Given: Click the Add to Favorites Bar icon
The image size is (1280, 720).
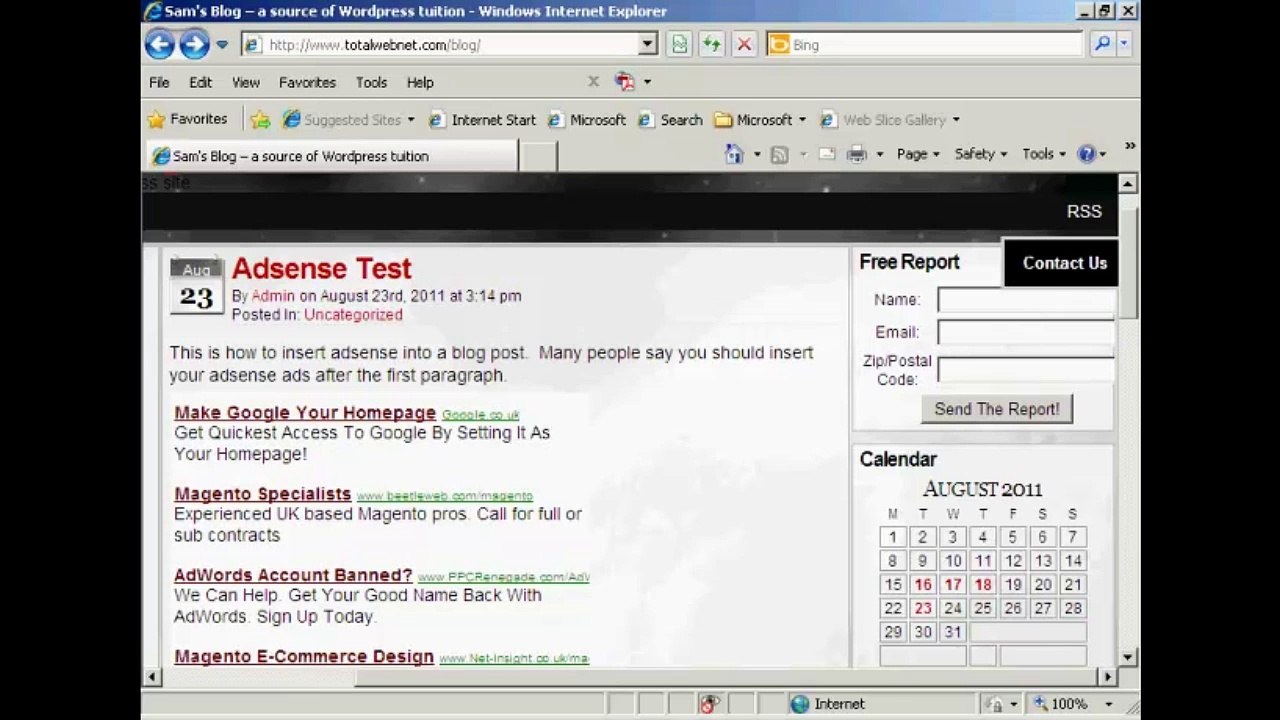Looking at the screenshot, I should coord(260,120).
